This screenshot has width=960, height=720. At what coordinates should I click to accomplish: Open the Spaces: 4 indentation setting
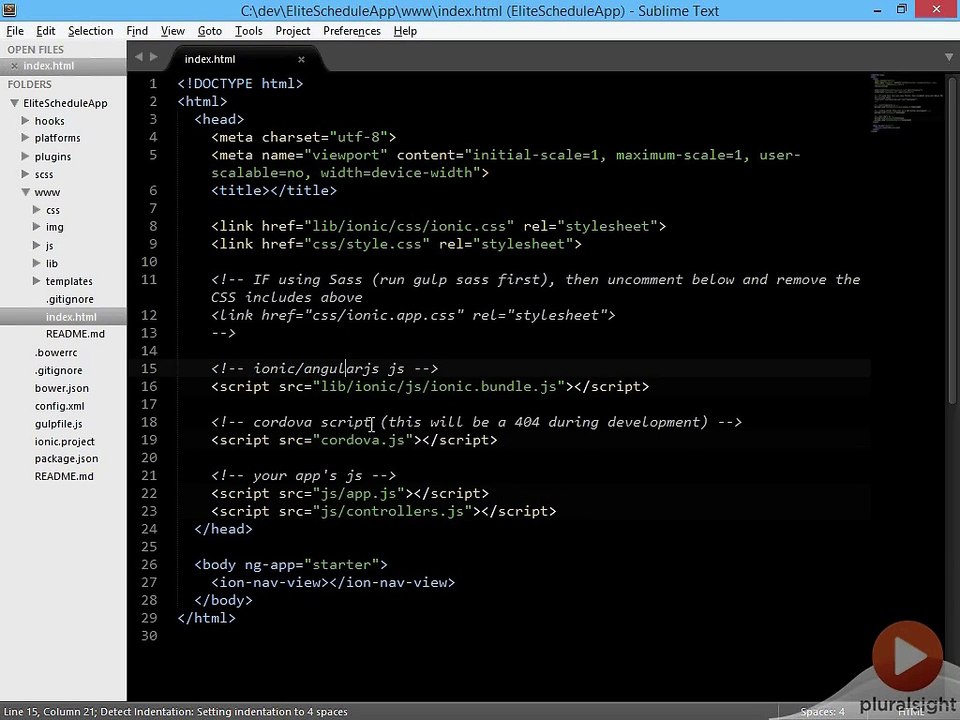pos(822,711)
